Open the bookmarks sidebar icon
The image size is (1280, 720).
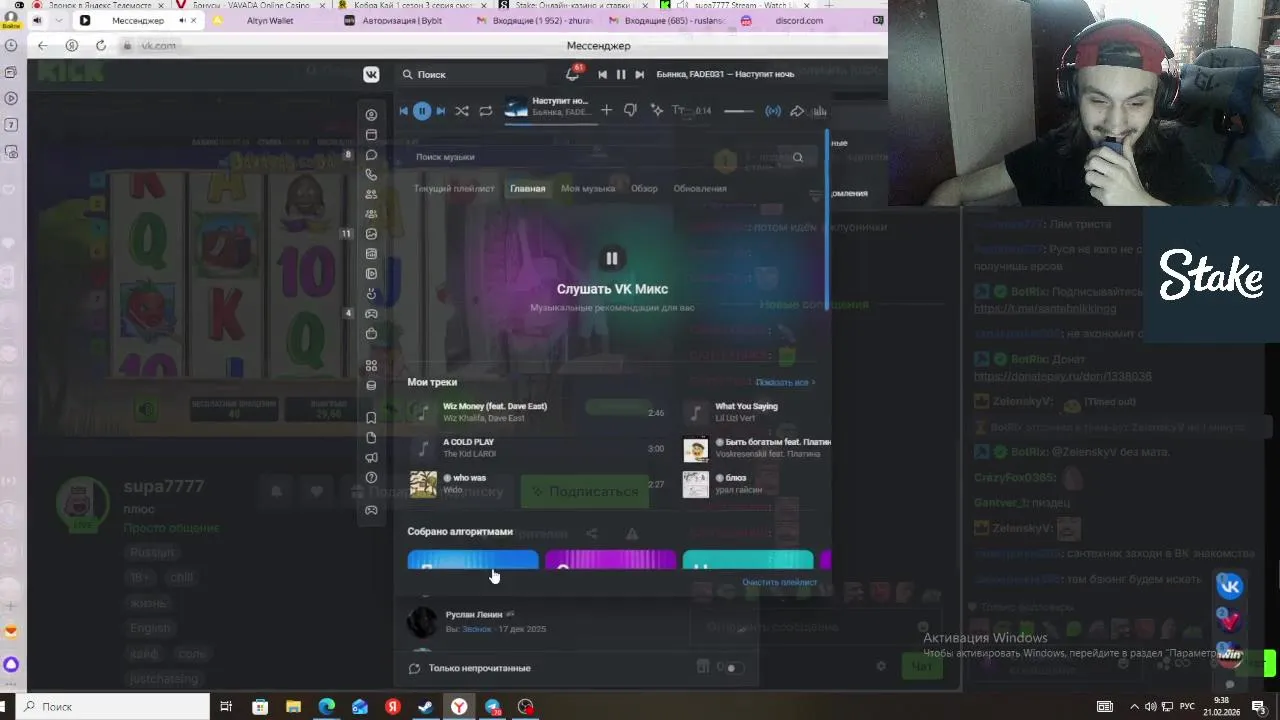(x=371, y=418)
